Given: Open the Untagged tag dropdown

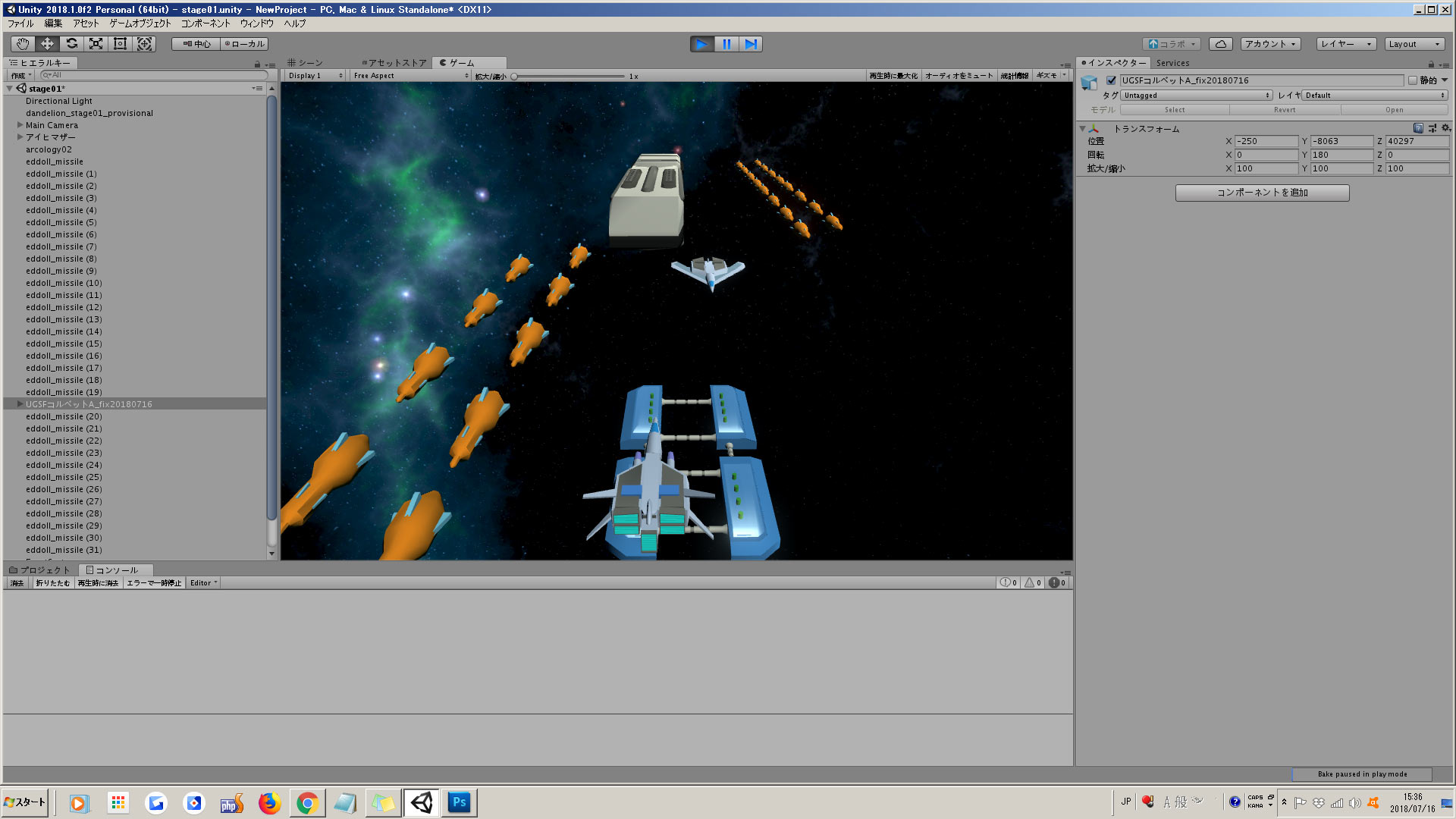Looking at the screenshot, I should 1196,96.
